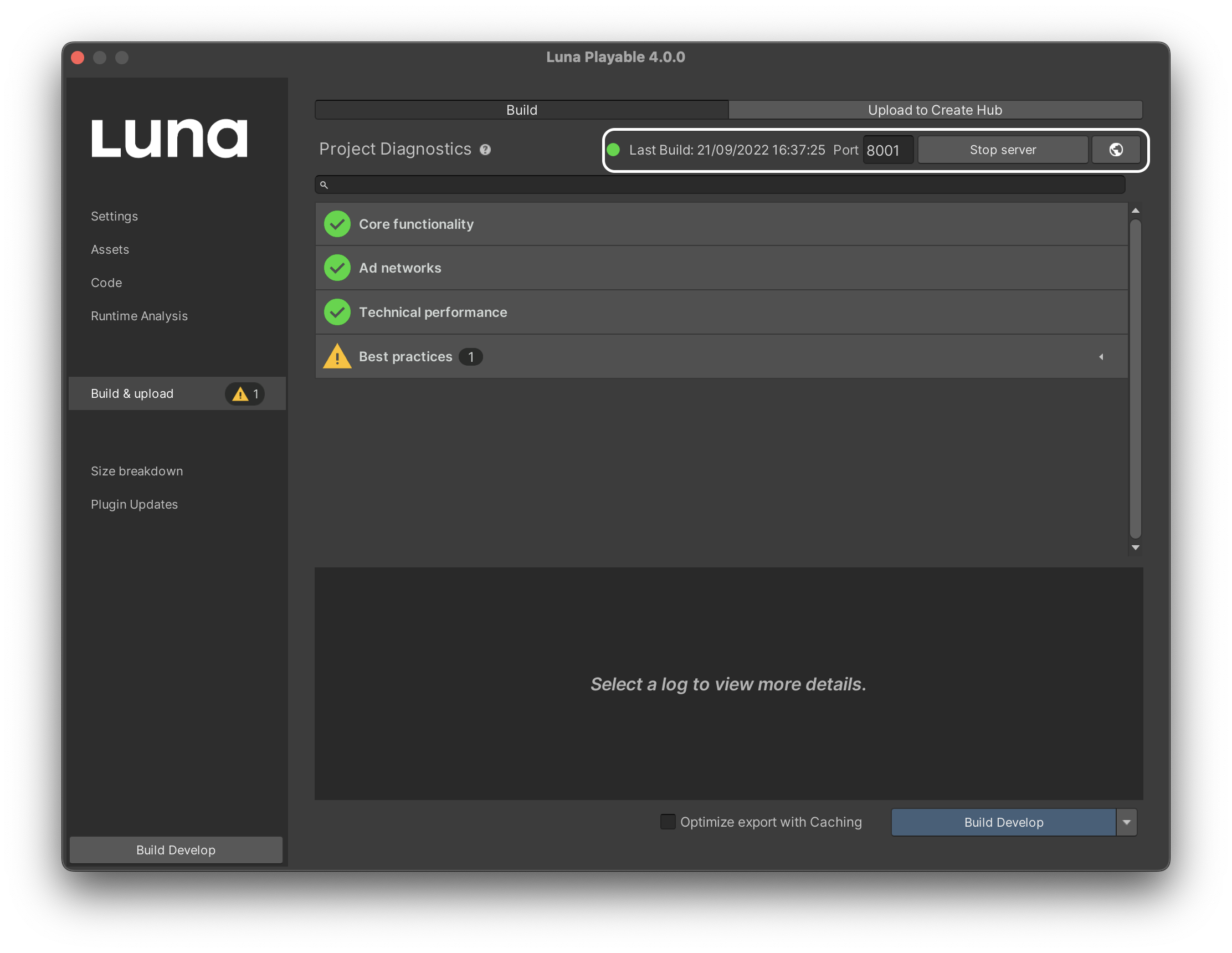Click the blue Build Develop button
Viewport: 1232px width, 953px height.
click(x=1004, y=822)
